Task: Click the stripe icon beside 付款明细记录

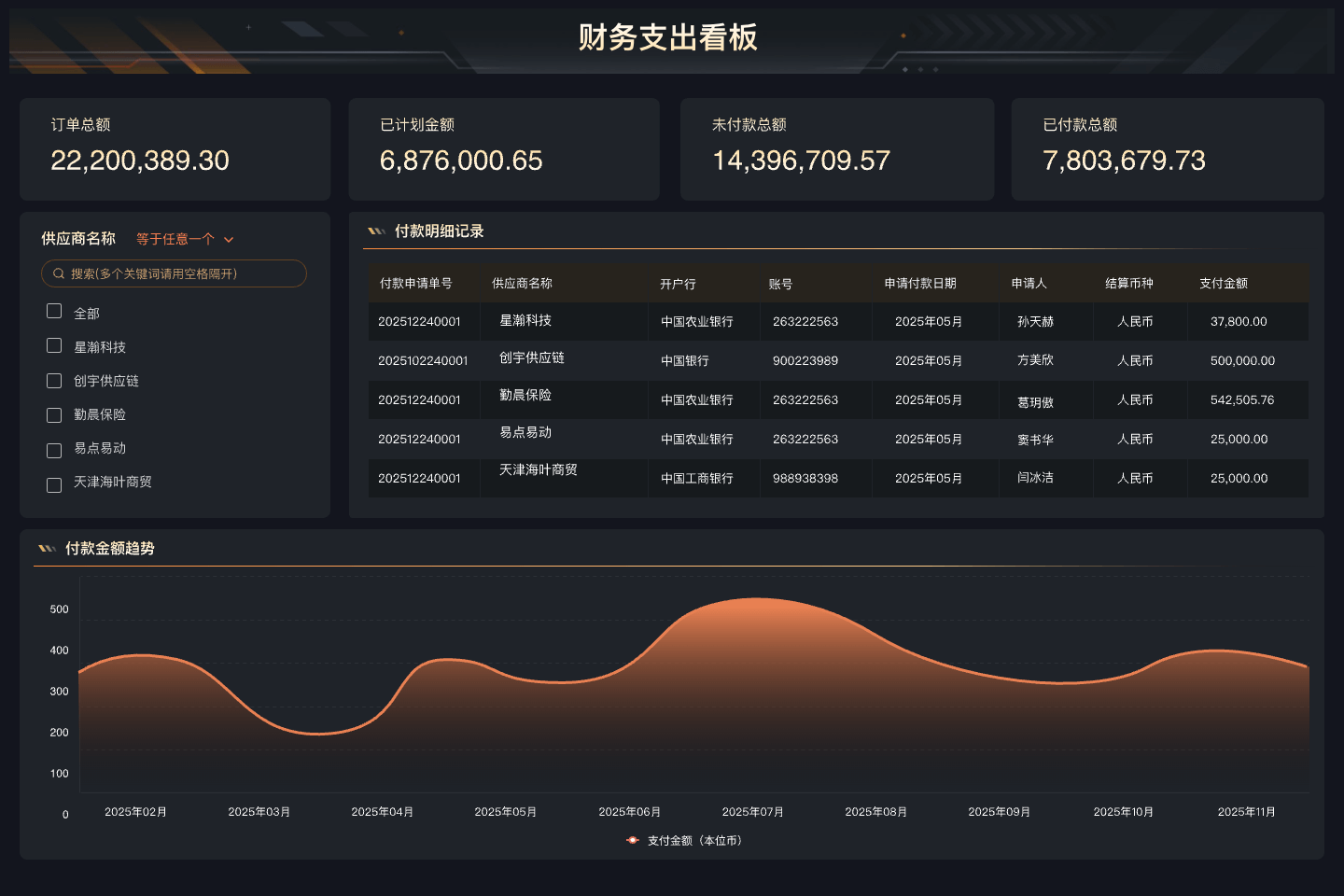Action: point(376,231)
